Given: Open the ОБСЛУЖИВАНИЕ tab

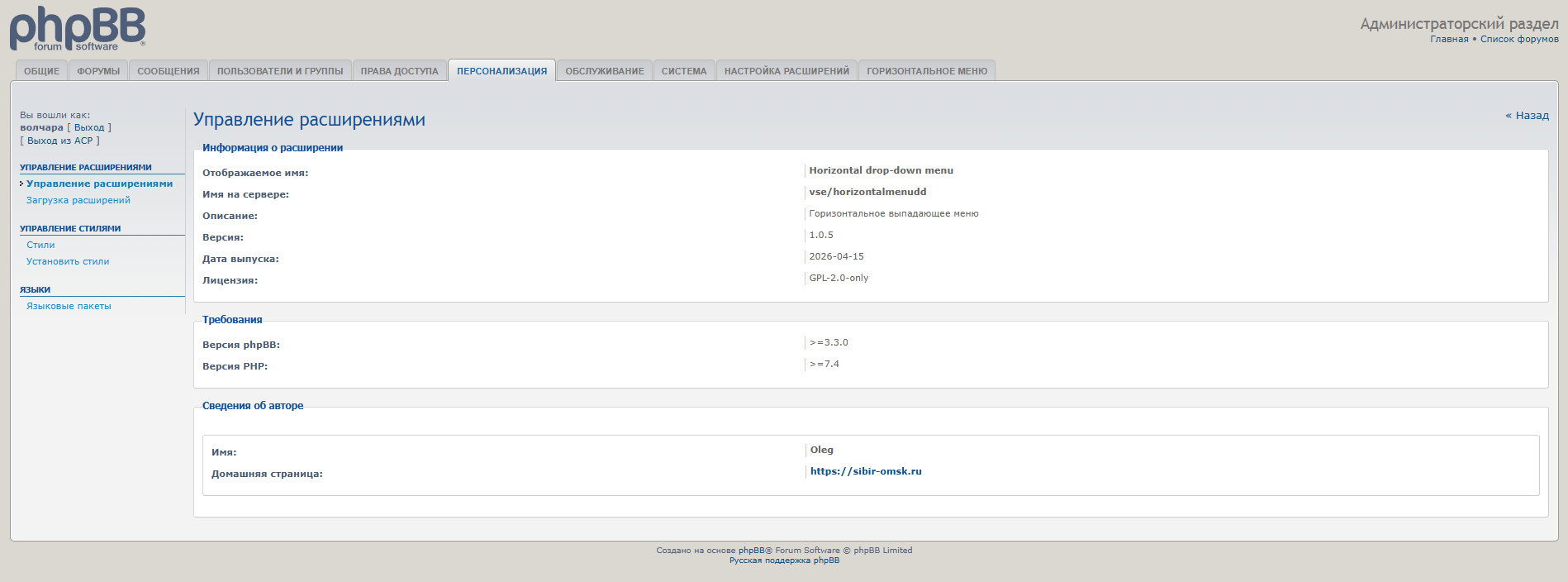Looking at the screenshot, I should tap(604, 71).
